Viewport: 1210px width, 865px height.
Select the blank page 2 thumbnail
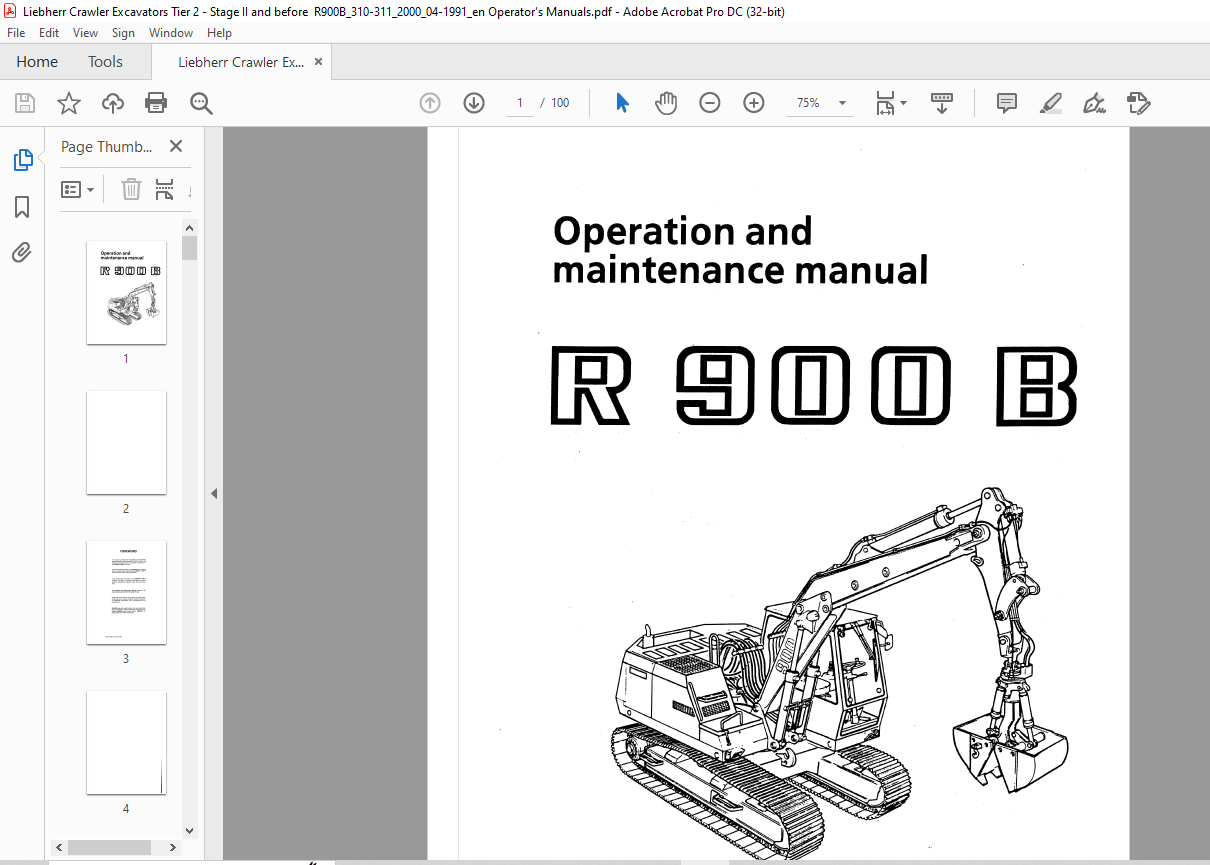(126, 442)
